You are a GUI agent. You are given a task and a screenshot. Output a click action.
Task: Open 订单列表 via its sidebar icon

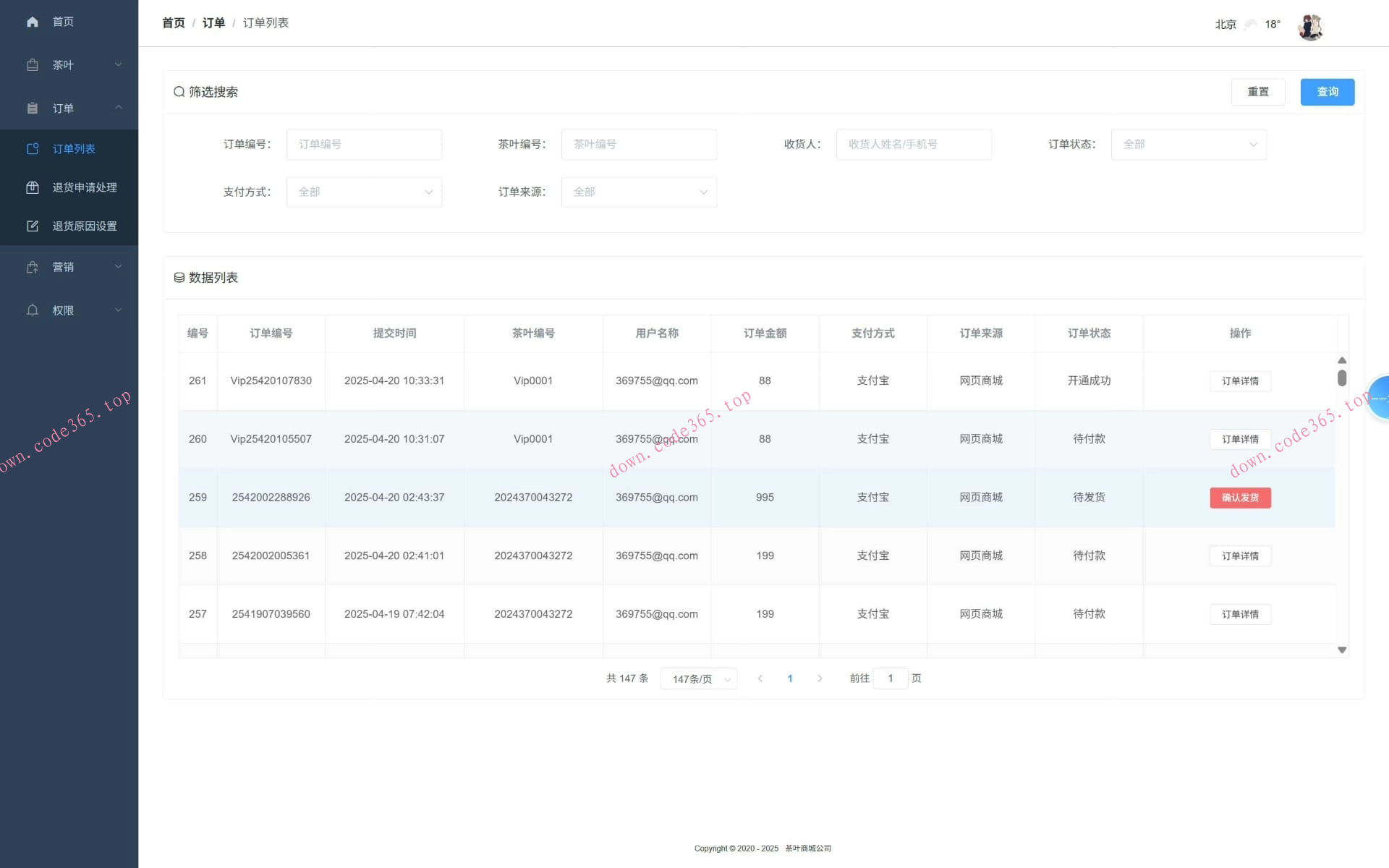(x=33, y=149)
